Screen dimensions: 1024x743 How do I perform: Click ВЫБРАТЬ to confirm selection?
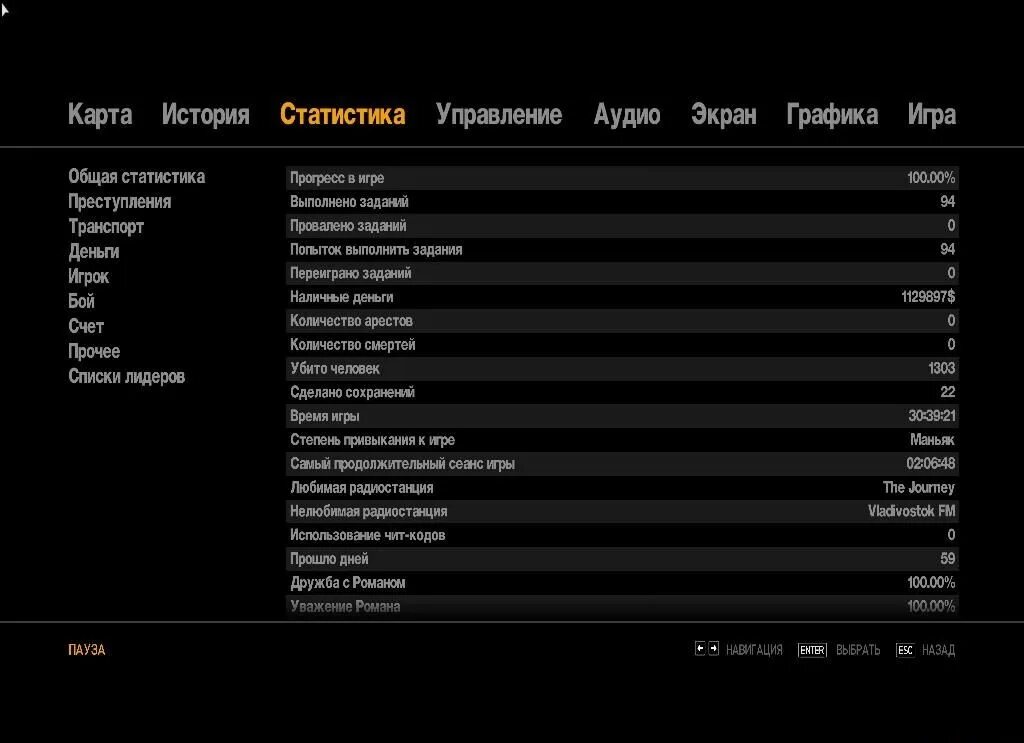point(858,650)
